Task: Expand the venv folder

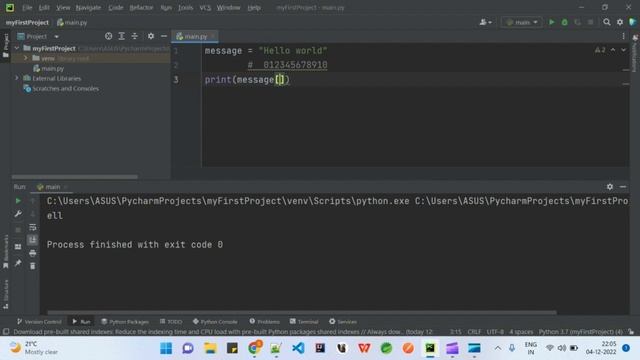Action: tap(26, 58)
